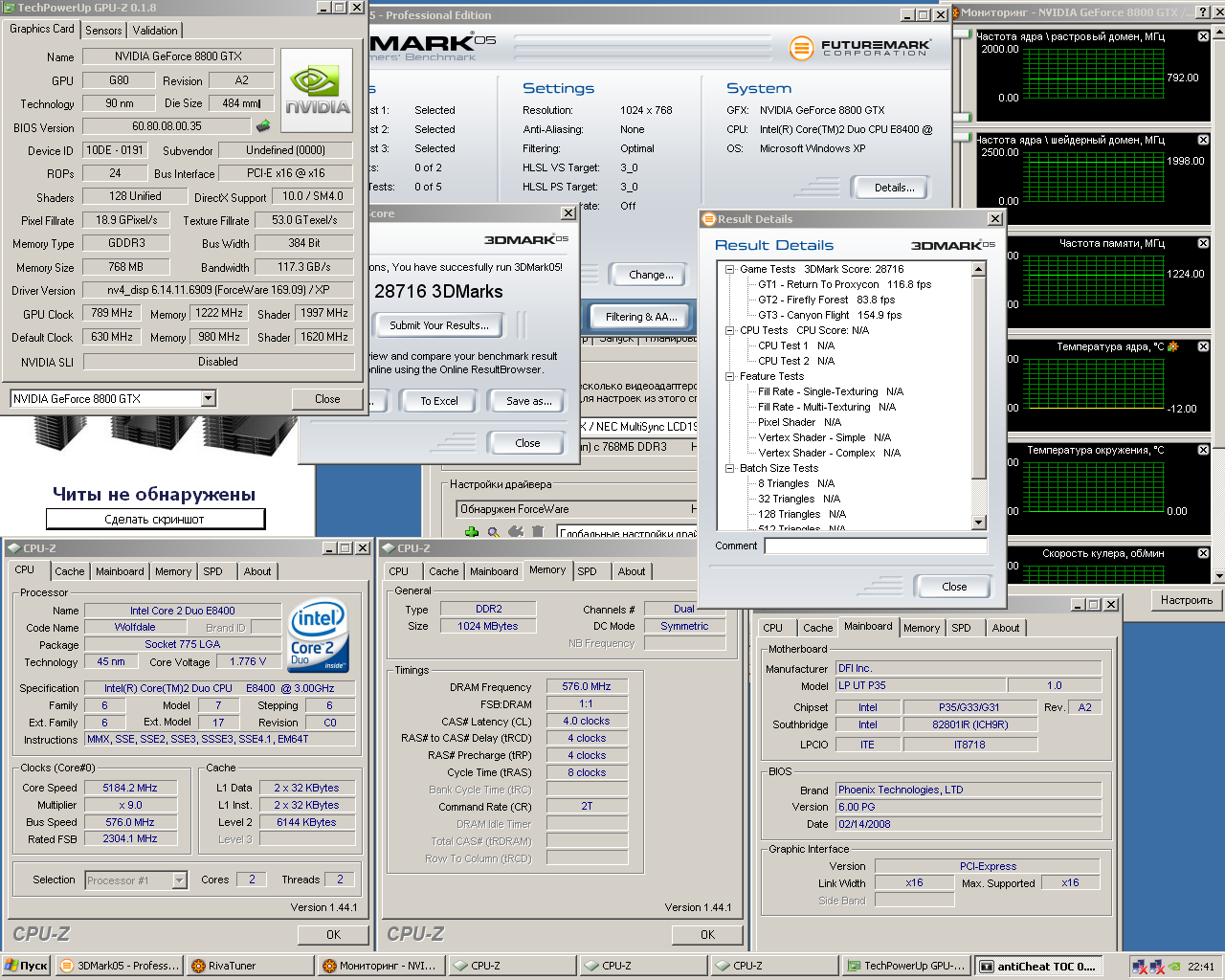Select the Pixel Shader row in Feature Tests

799,422
